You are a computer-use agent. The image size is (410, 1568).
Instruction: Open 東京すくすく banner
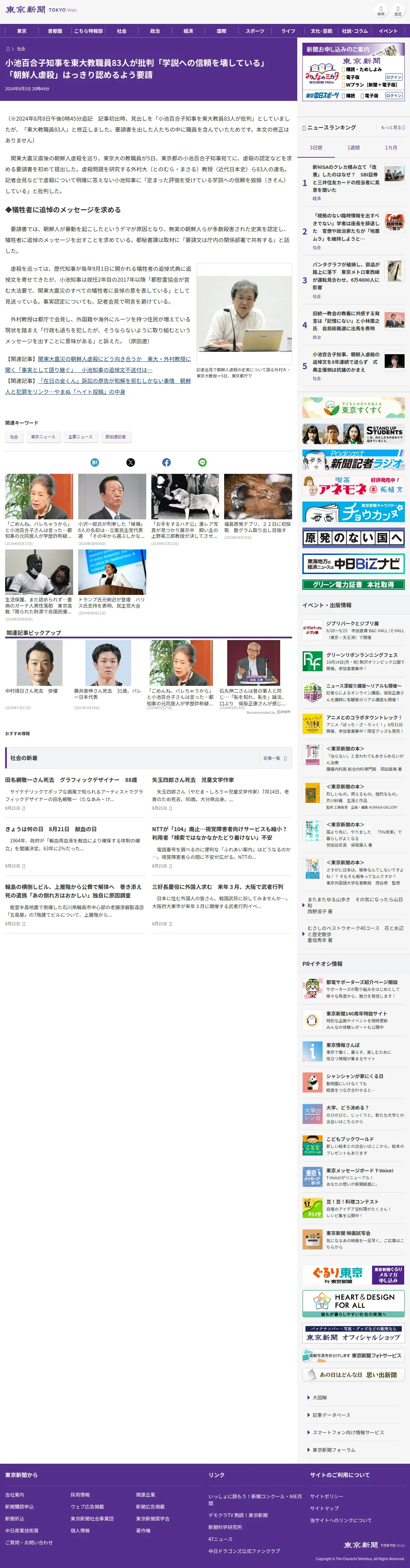[353, 408]
